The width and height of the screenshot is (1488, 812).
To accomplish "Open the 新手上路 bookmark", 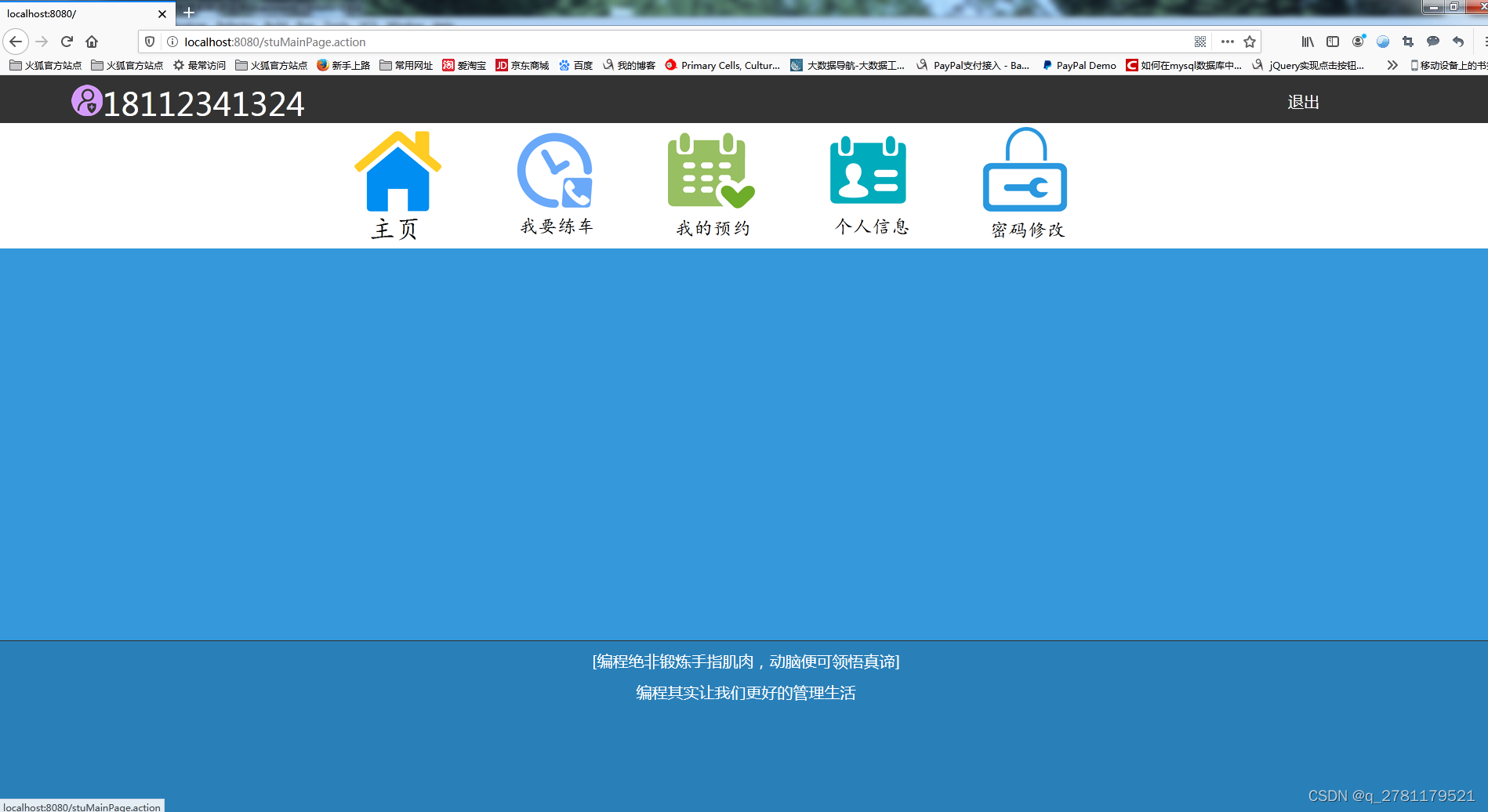I will point(343,65).
